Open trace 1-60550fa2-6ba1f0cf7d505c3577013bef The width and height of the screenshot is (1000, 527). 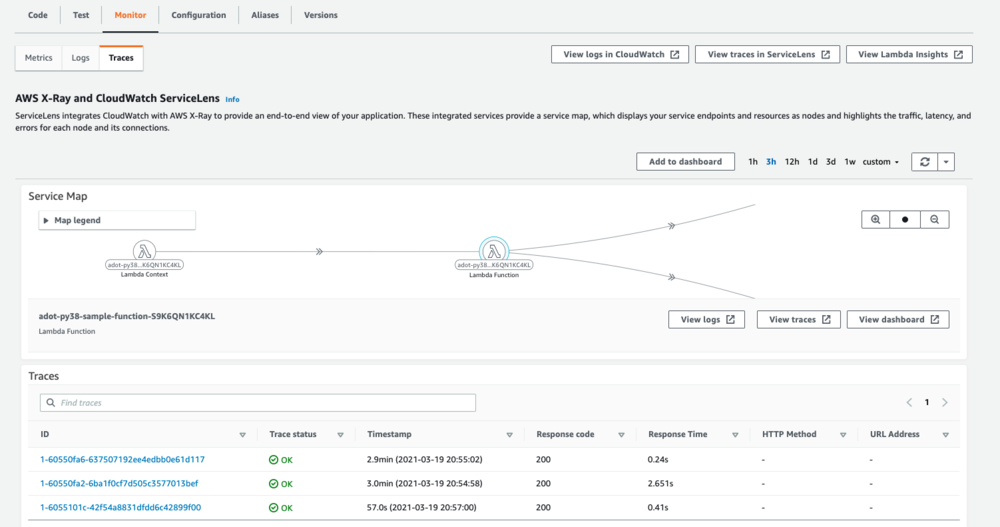point(119,484)
